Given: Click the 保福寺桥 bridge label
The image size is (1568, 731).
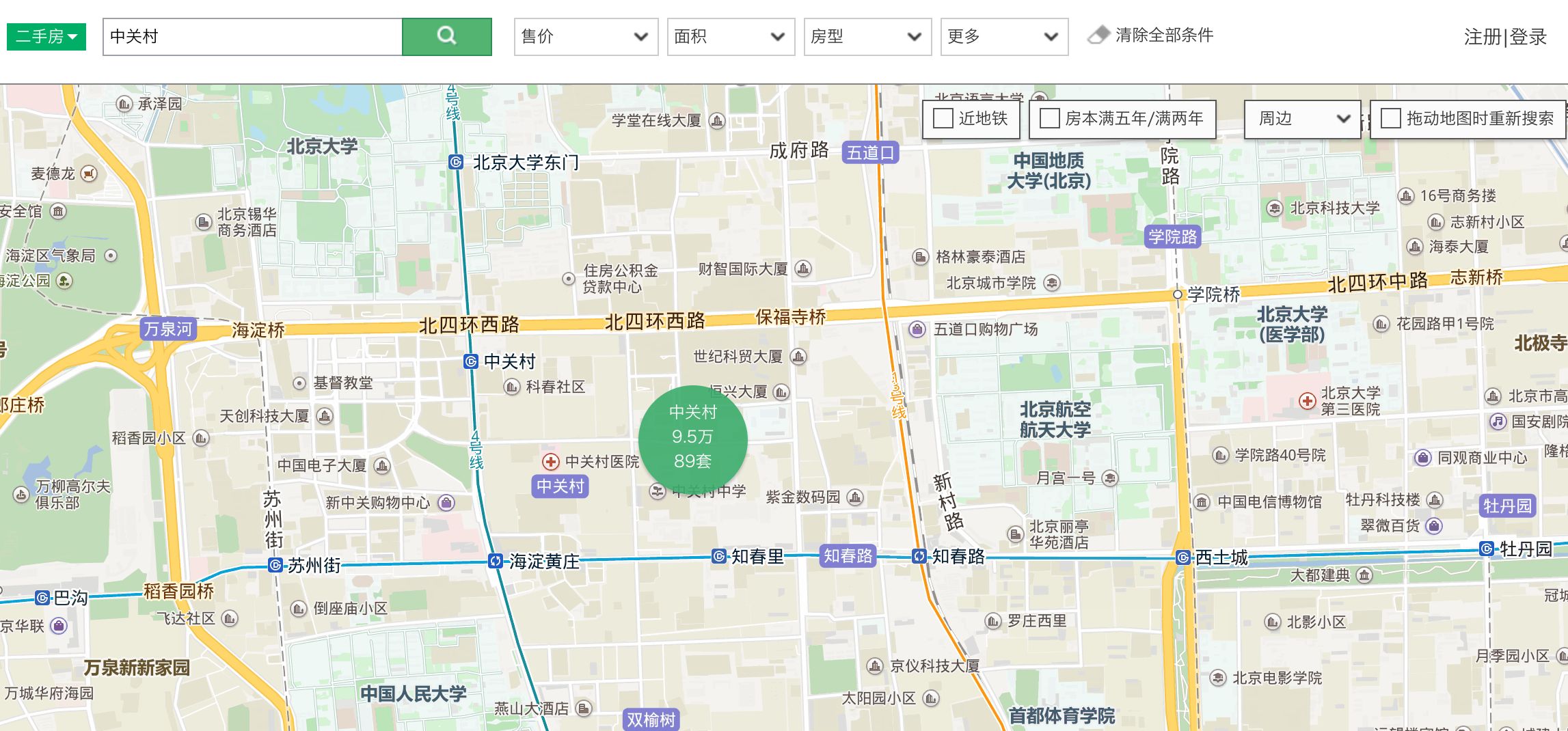Looking at the screenshot, I should coord(791,316).
